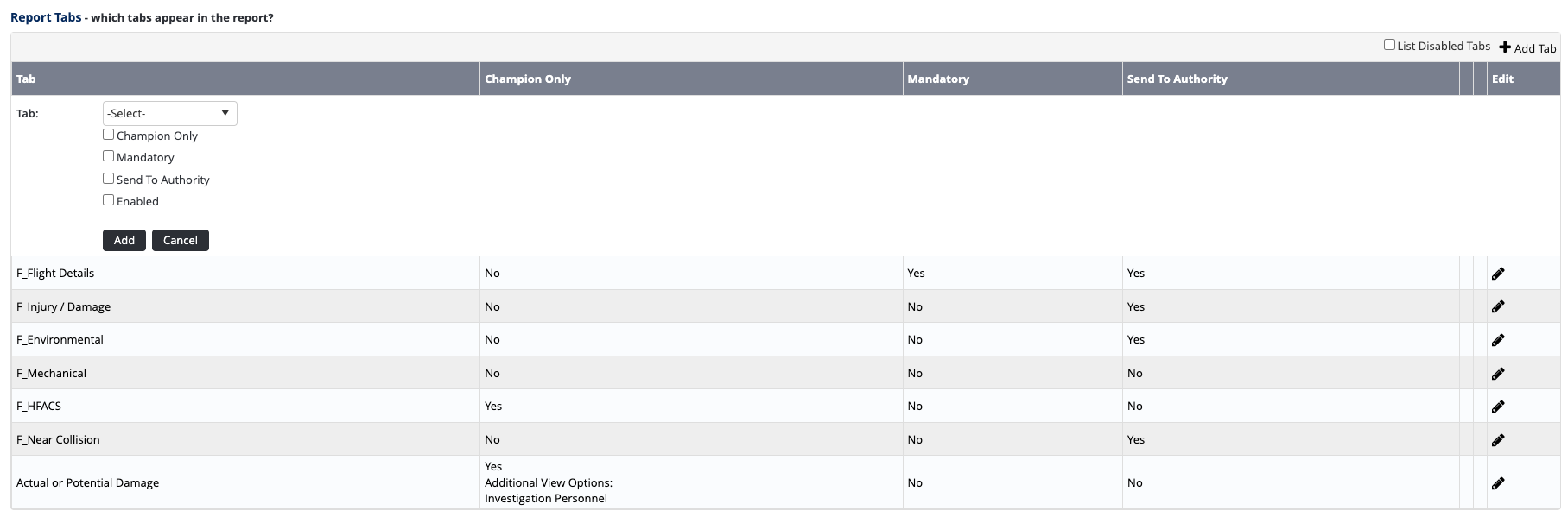Edit the F_Flight Details row pencil icon
This screenshot has width=1568, height=517.
[x=1498, y=274]
